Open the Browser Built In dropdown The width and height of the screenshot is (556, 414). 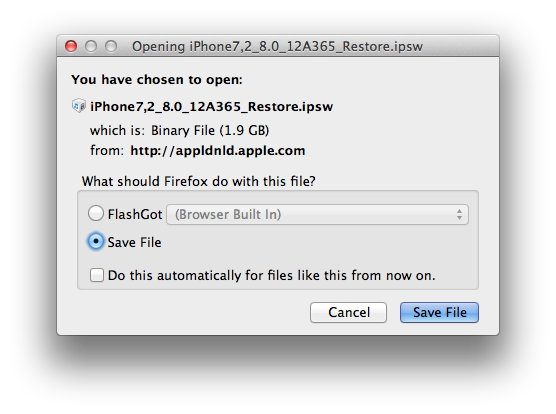pyautogui.click(x=317, y=214)
